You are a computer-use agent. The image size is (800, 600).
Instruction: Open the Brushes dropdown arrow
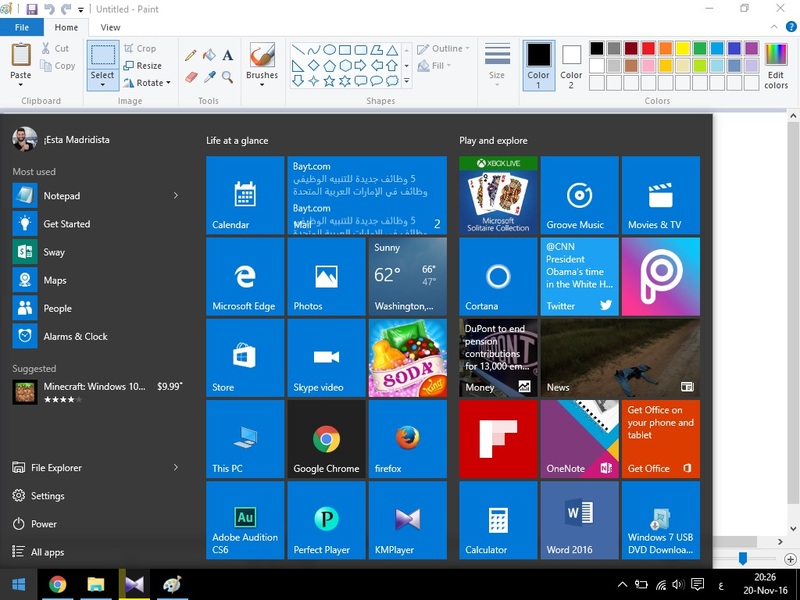coord(262,85)
